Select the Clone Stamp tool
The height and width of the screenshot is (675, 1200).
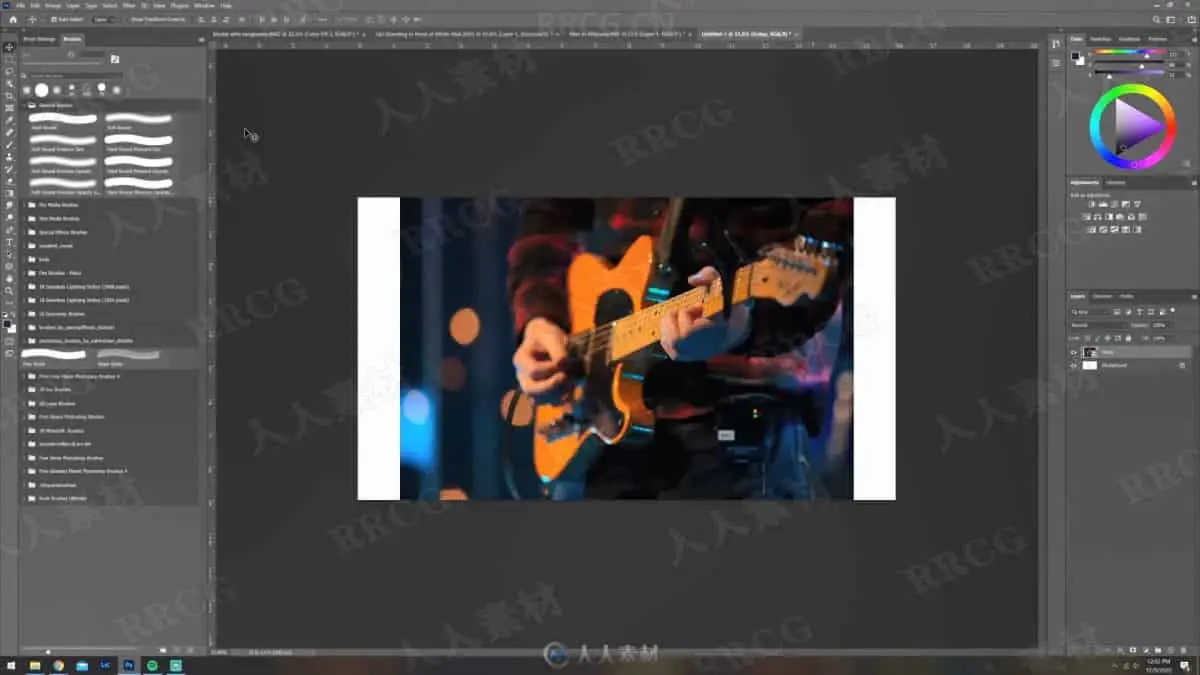pyautogui.click(x=10, y=157)
